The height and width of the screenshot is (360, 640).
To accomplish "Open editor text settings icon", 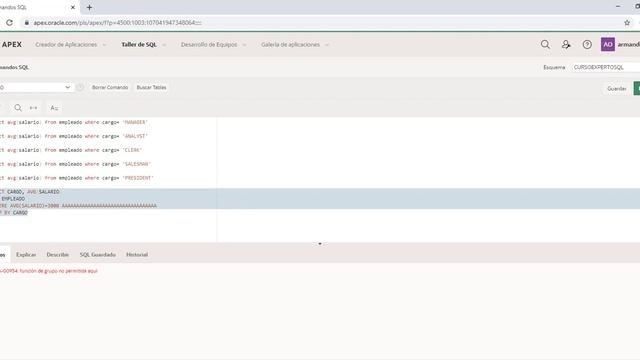I will (x=54, y=108).
